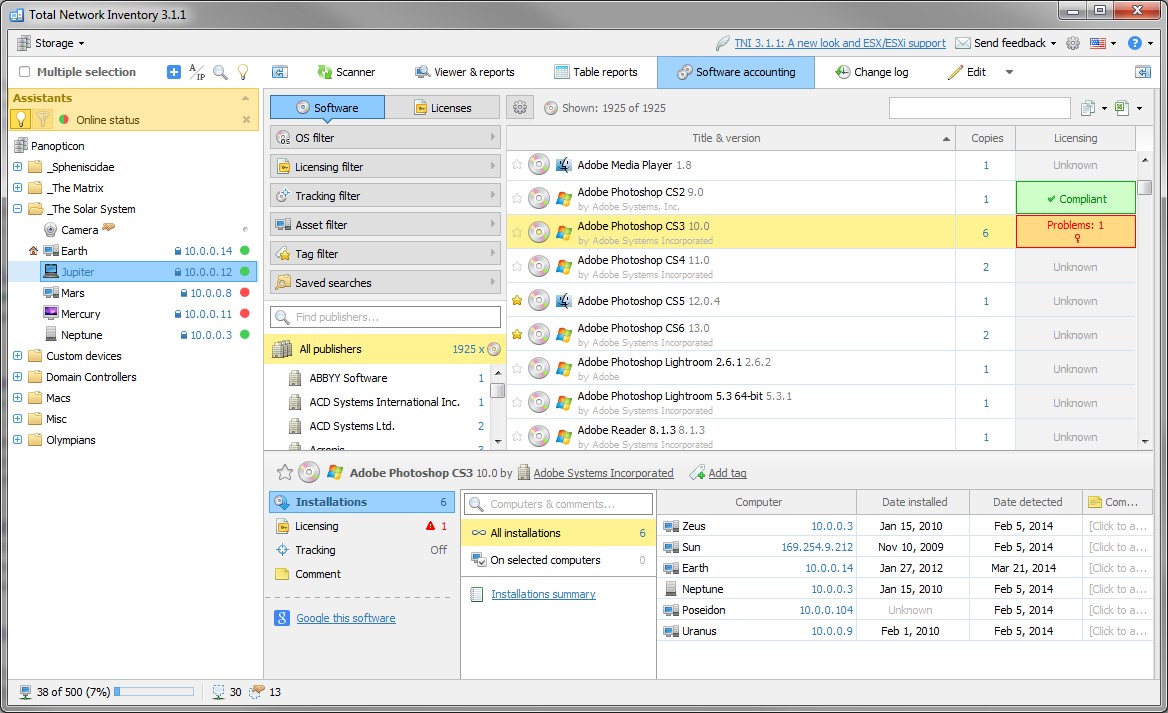Open Viewer & reports
The image size is (1168, 713).
464,71
